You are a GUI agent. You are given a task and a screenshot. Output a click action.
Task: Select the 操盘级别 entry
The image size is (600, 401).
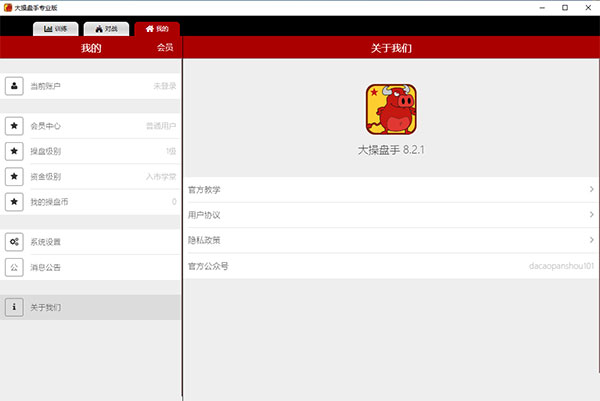tap(90, 151)
